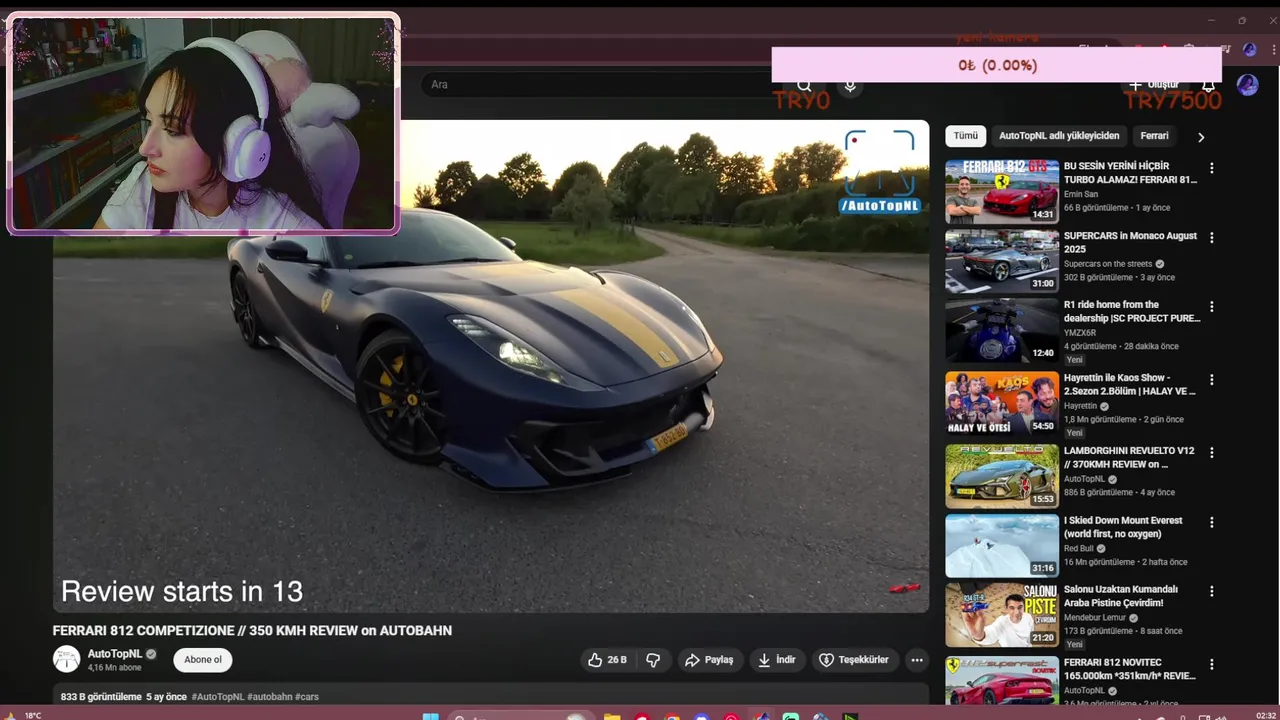Open the Ferrari 812 GTS thumbnail by Emin San
This screenshot has width=1280, height=720.
click(1002, 191)
